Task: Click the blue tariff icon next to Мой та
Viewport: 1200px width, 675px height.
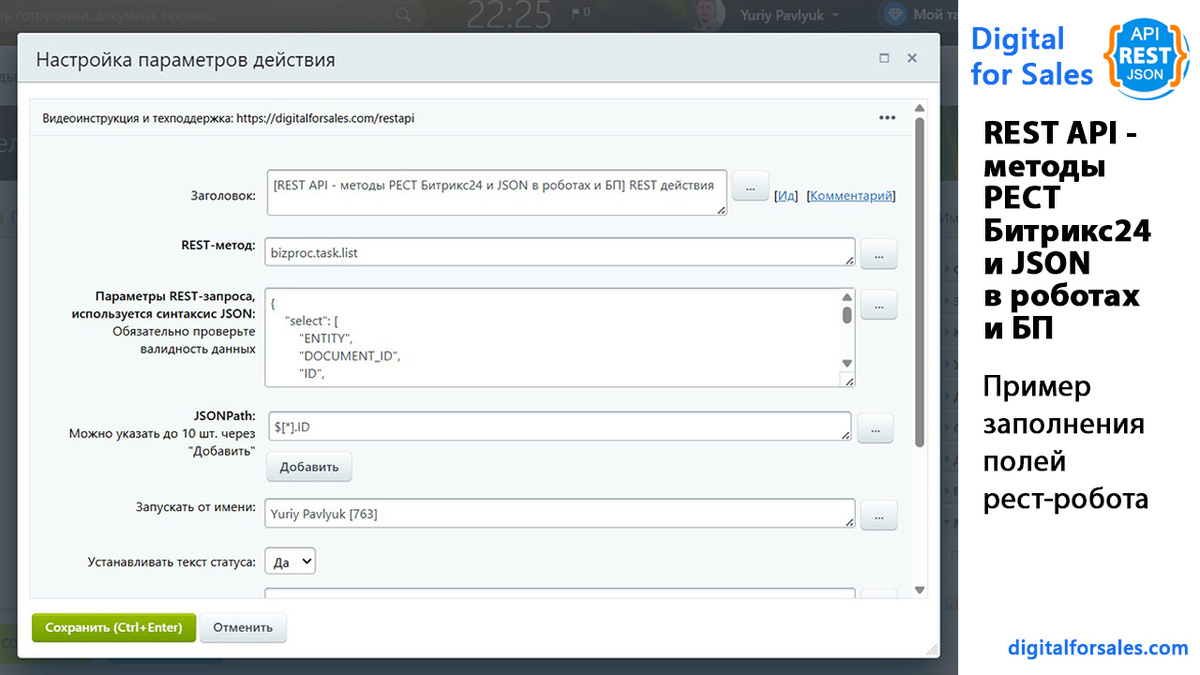Action: coord(893,14)
